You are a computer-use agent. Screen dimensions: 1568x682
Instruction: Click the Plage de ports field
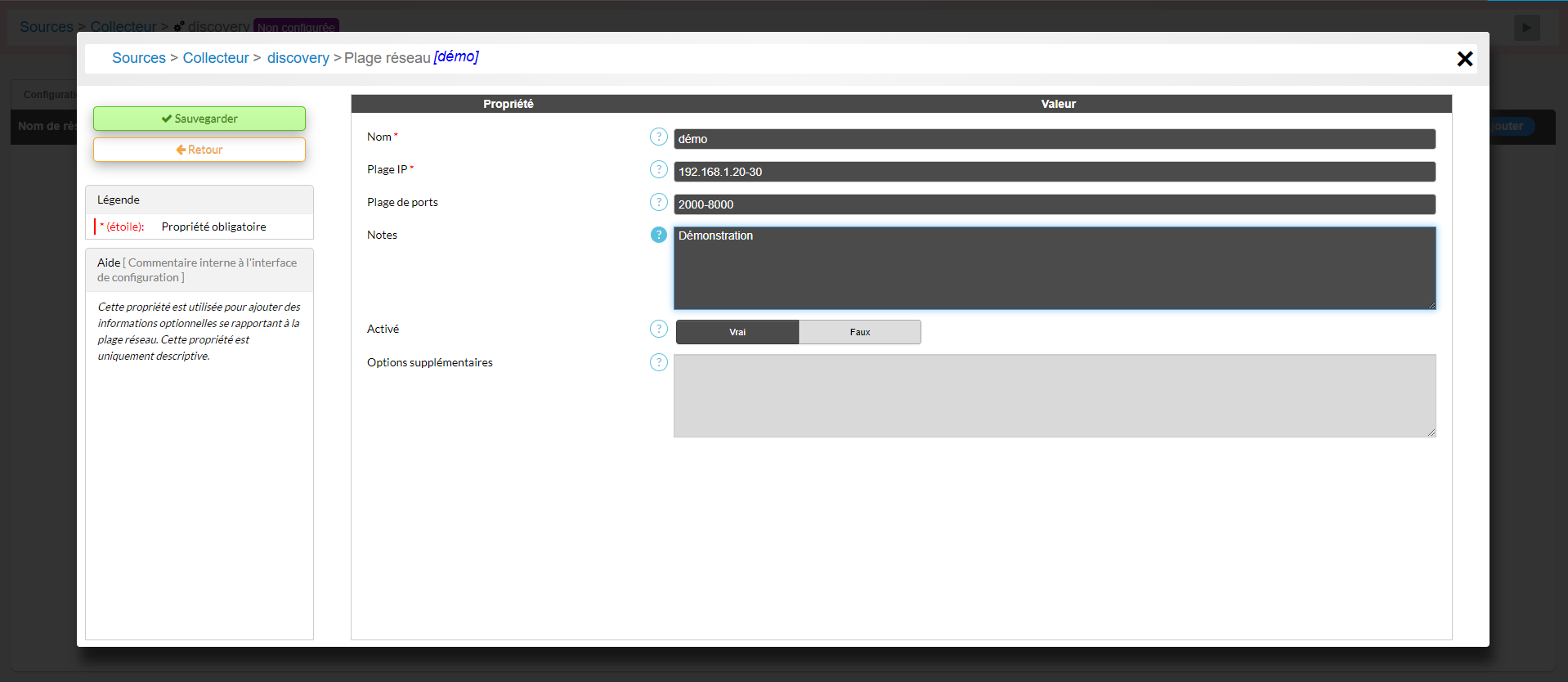(x=1054, y=204)
